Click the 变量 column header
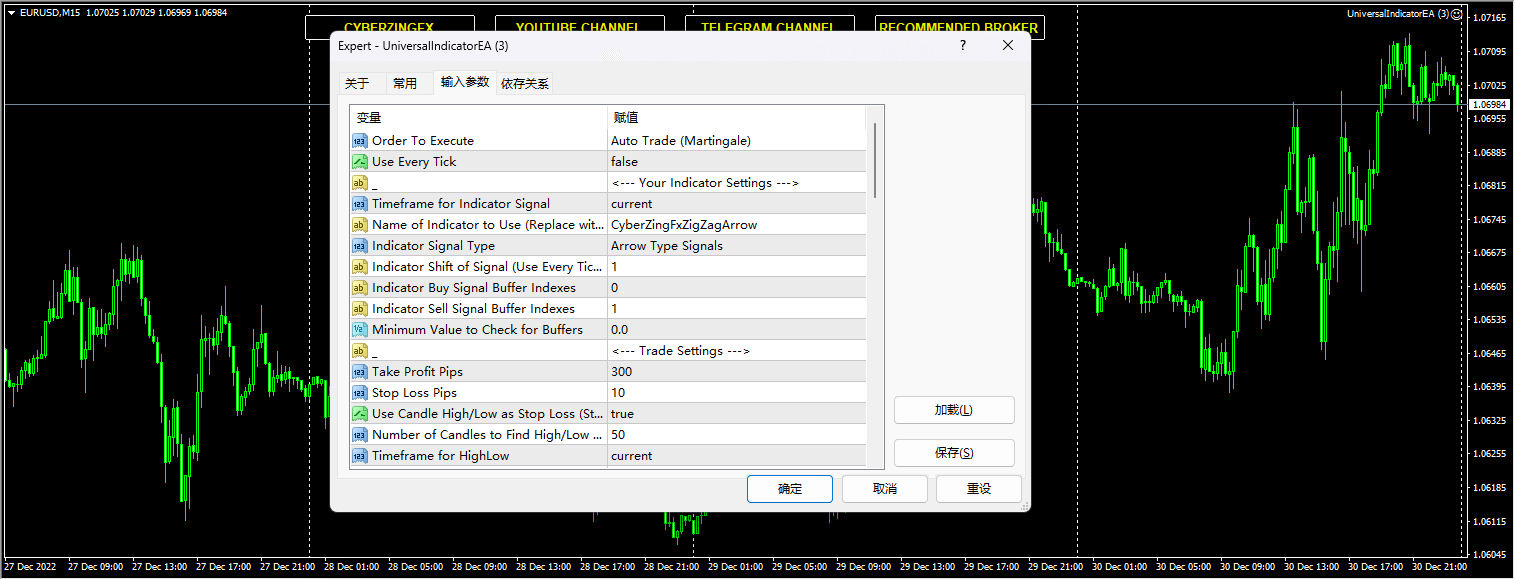 [x=478, y=118]
